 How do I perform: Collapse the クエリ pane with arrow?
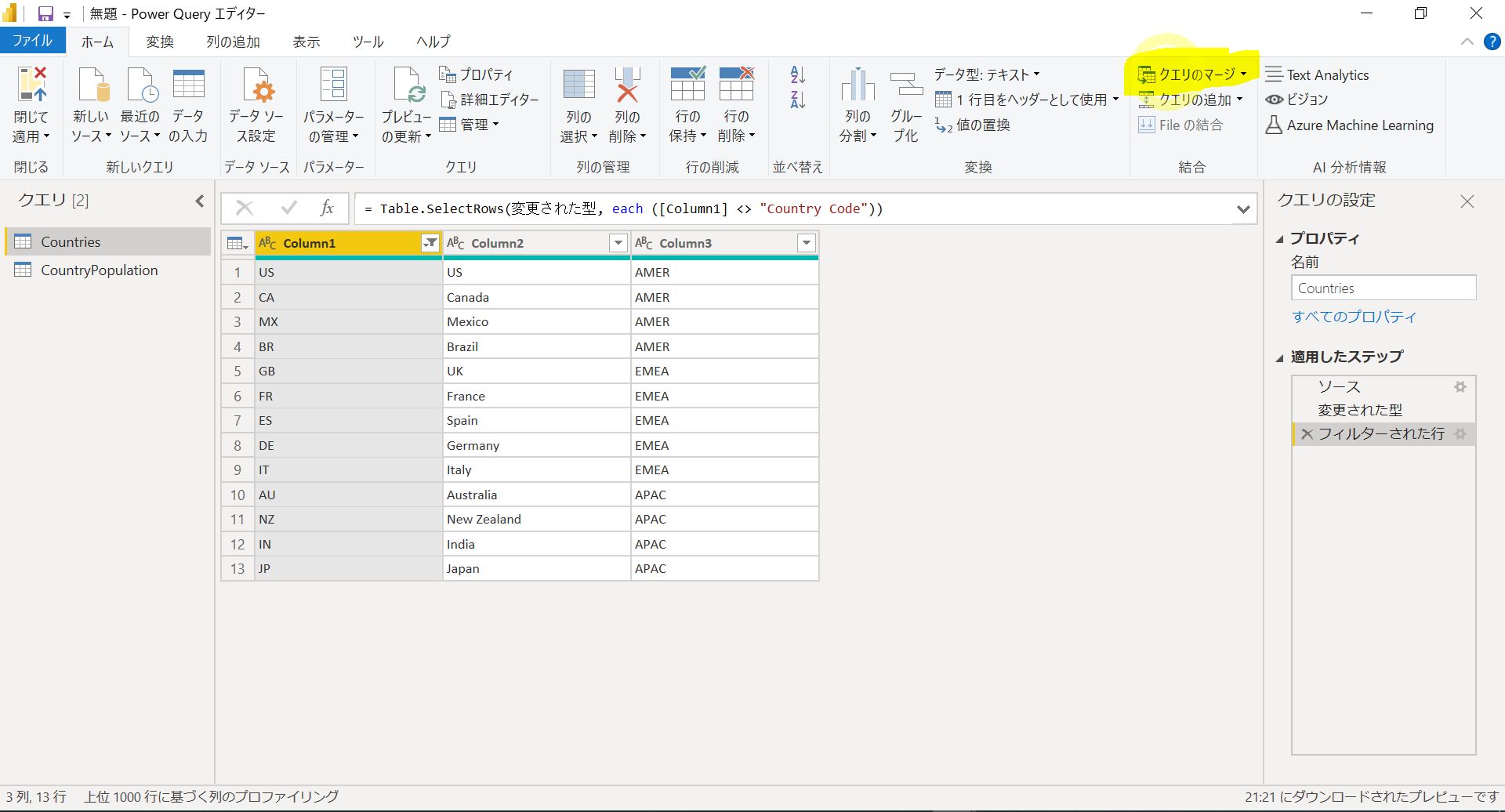pos(200,201)
